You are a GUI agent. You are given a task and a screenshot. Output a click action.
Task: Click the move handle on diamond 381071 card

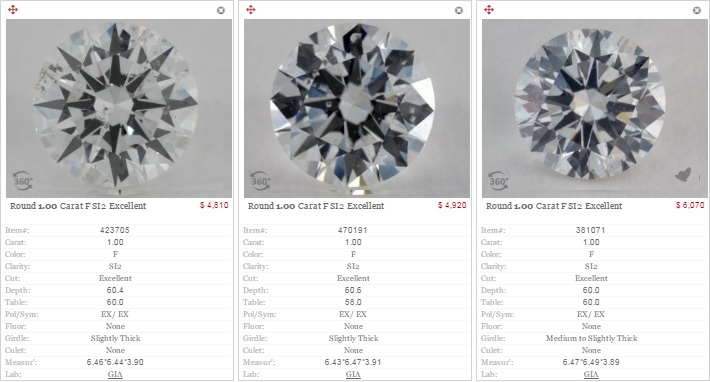489,10
